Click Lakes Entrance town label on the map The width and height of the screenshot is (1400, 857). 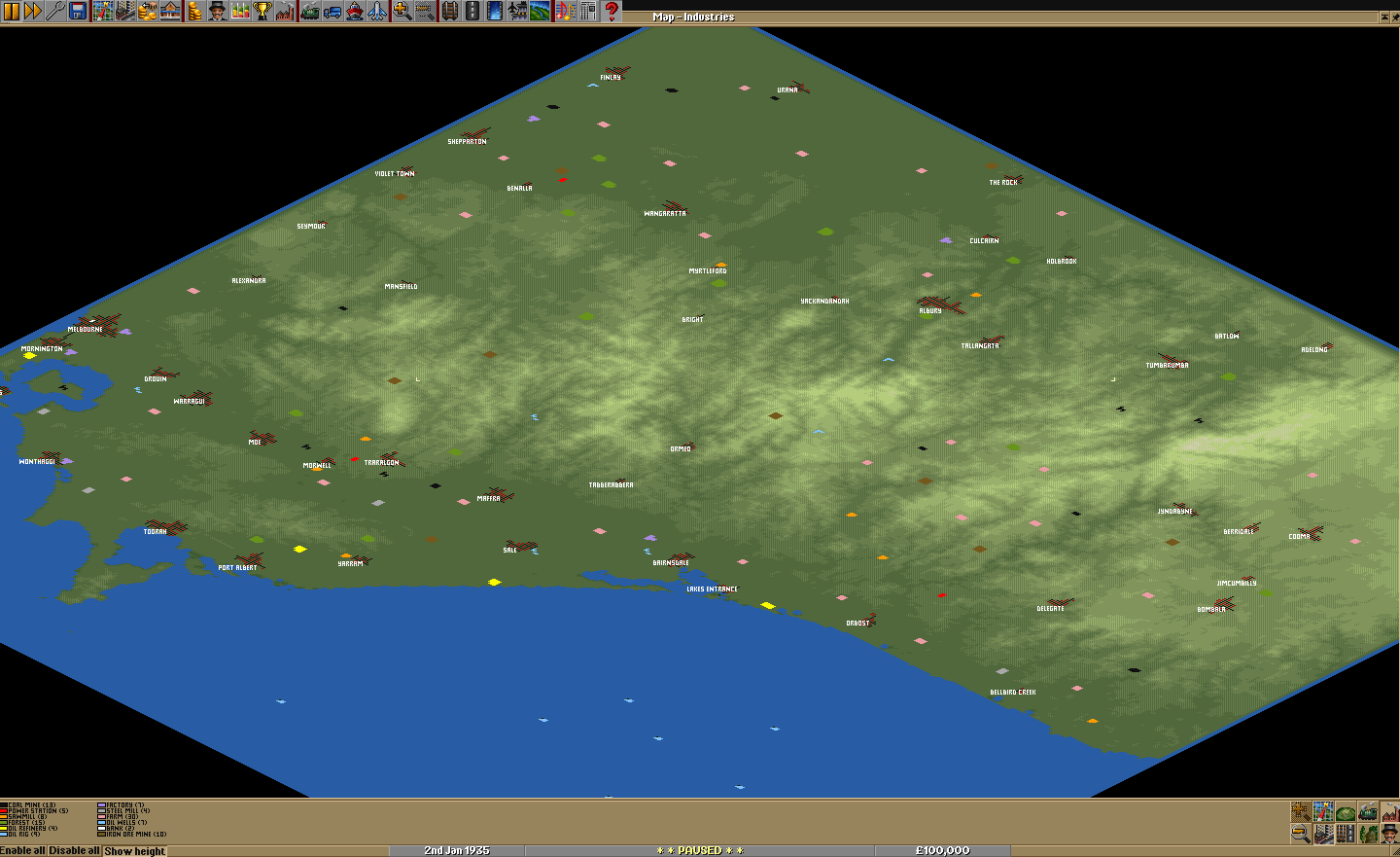point(712,589)
